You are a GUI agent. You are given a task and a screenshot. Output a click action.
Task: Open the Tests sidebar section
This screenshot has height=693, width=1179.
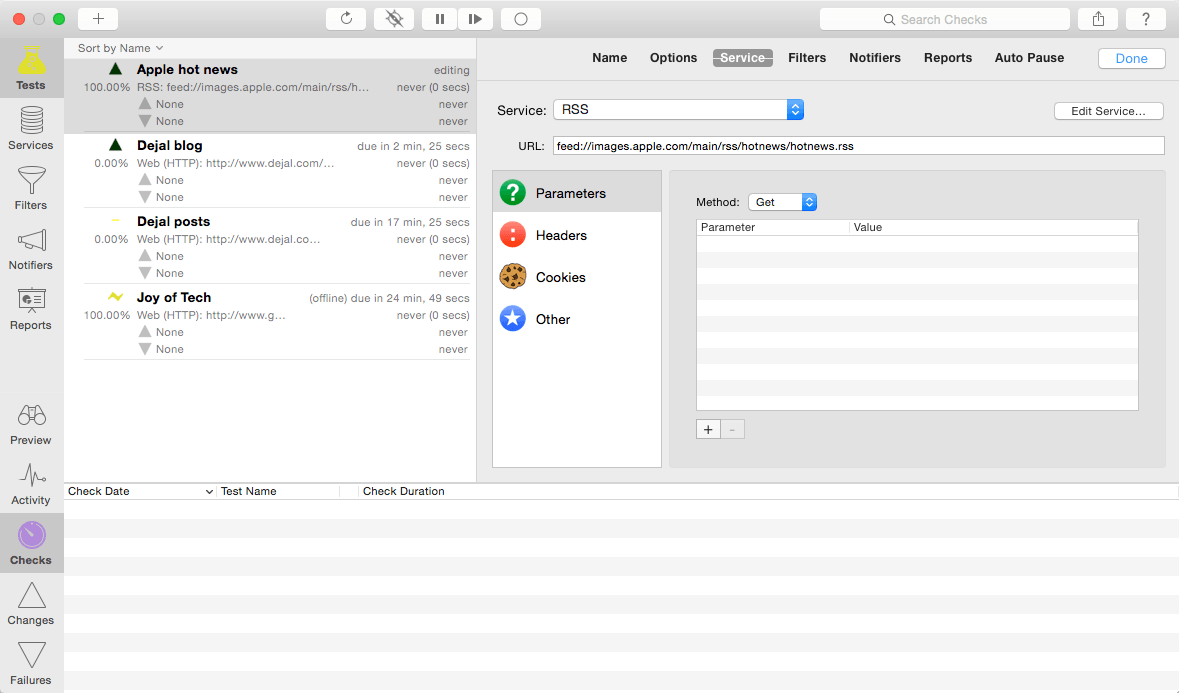[31, 68]
